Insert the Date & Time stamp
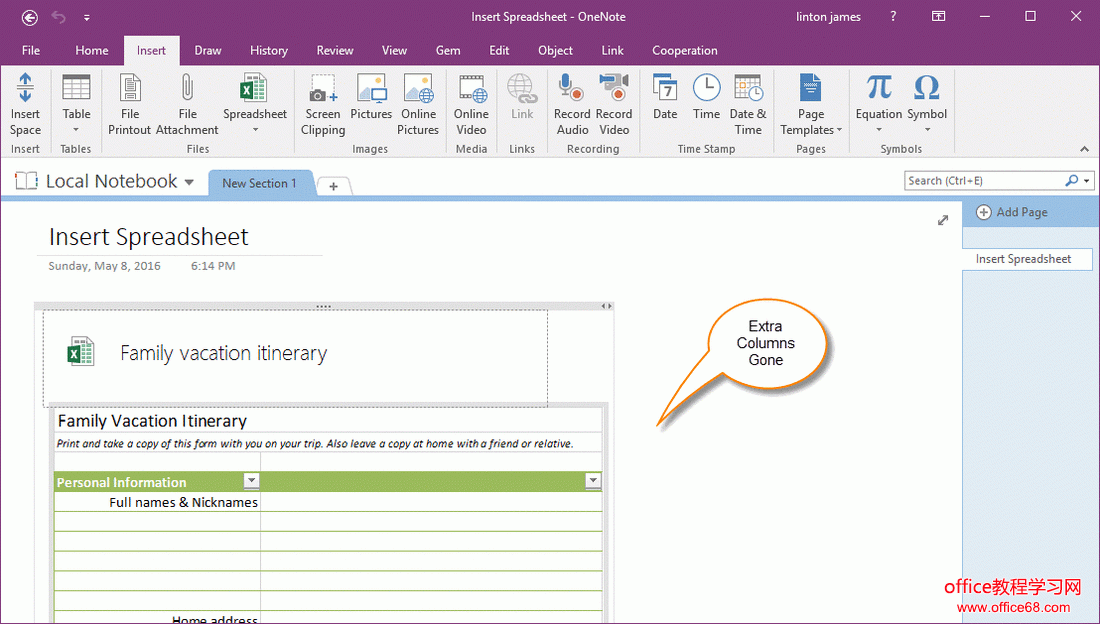Image resolution: width=1100 pixels, height=624 pixels. click(747, 88)
